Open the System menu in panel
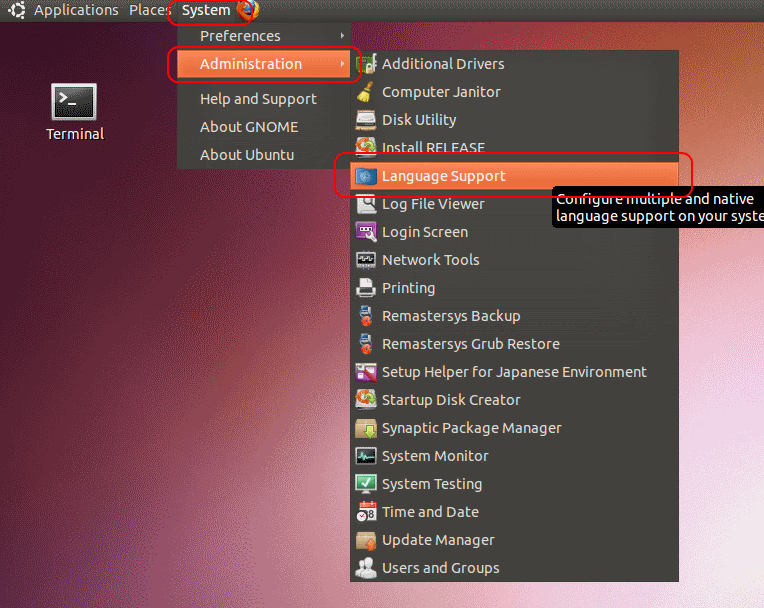764x608 pixels. pyautogui.click(x=206, y=10)
